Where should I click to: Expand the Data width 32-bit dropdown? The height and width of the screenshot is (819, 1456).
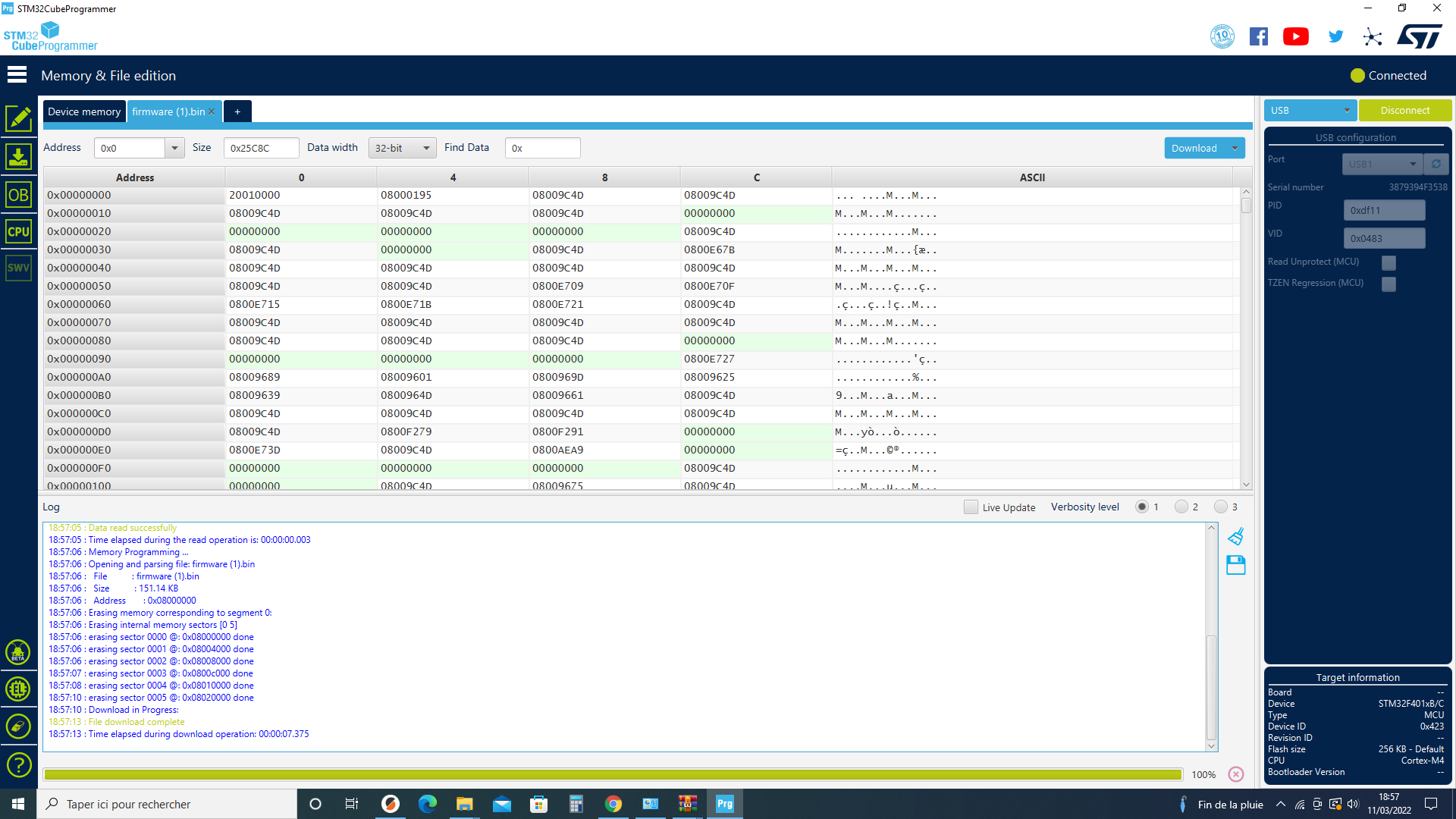403,148
